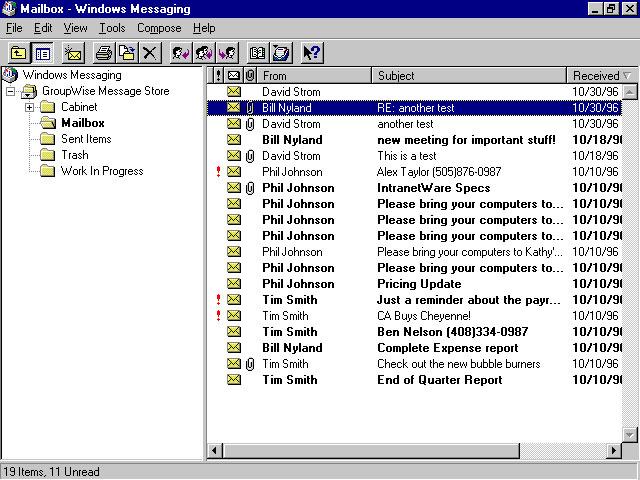Select 'End of Quarter Report' message

(414, 380)
